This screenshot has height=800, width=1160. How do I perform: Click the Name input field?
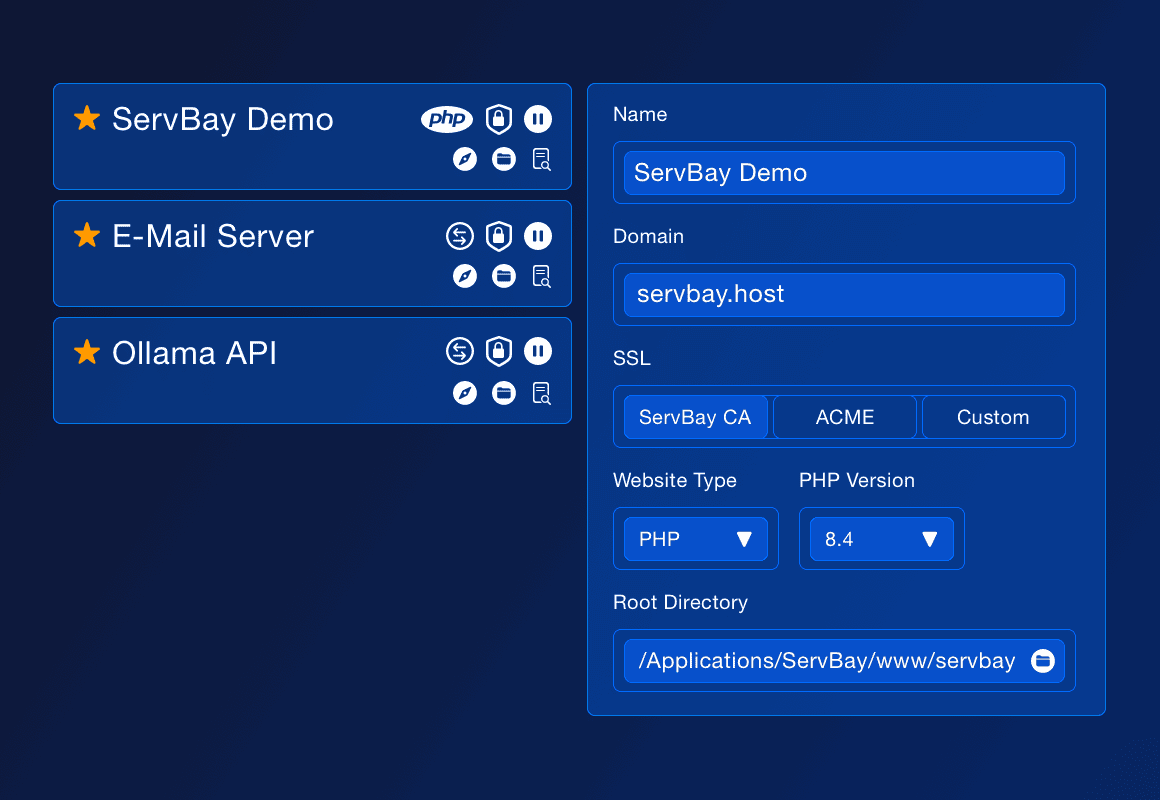[844, 172]
